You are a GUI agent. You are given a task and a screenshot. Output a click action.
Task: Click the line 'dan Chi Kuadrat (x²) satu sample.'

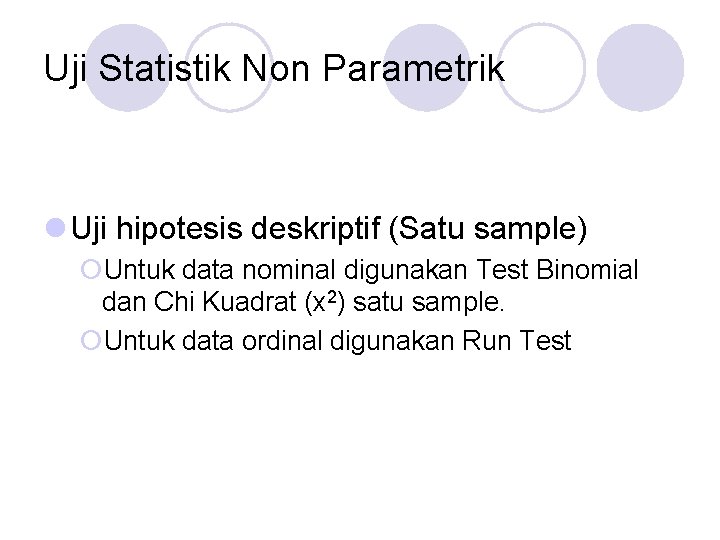click(x=303, y=302)
